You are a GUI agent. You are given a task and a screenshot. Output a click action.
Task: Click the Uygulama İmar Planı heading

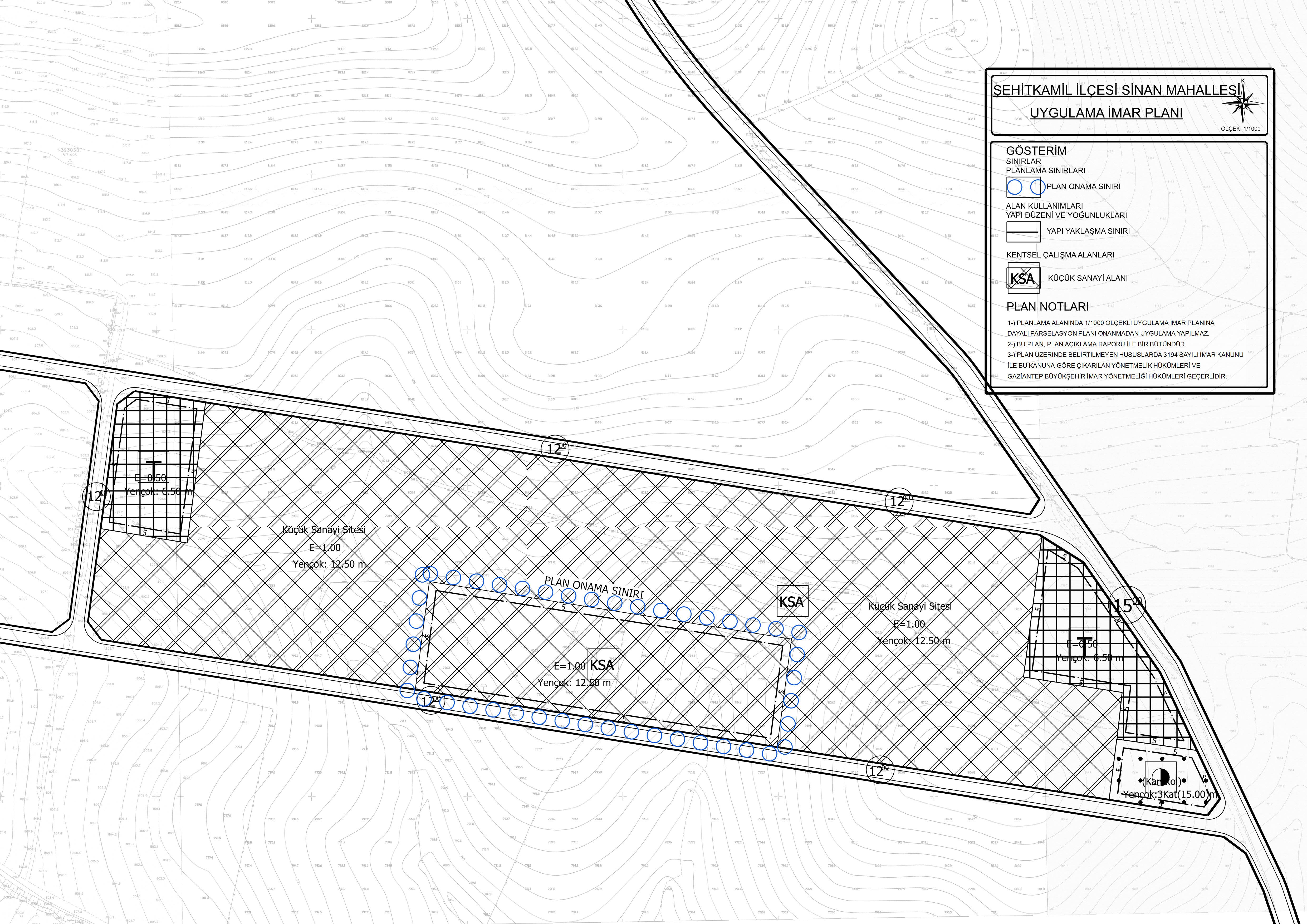tap(1106, 113)
